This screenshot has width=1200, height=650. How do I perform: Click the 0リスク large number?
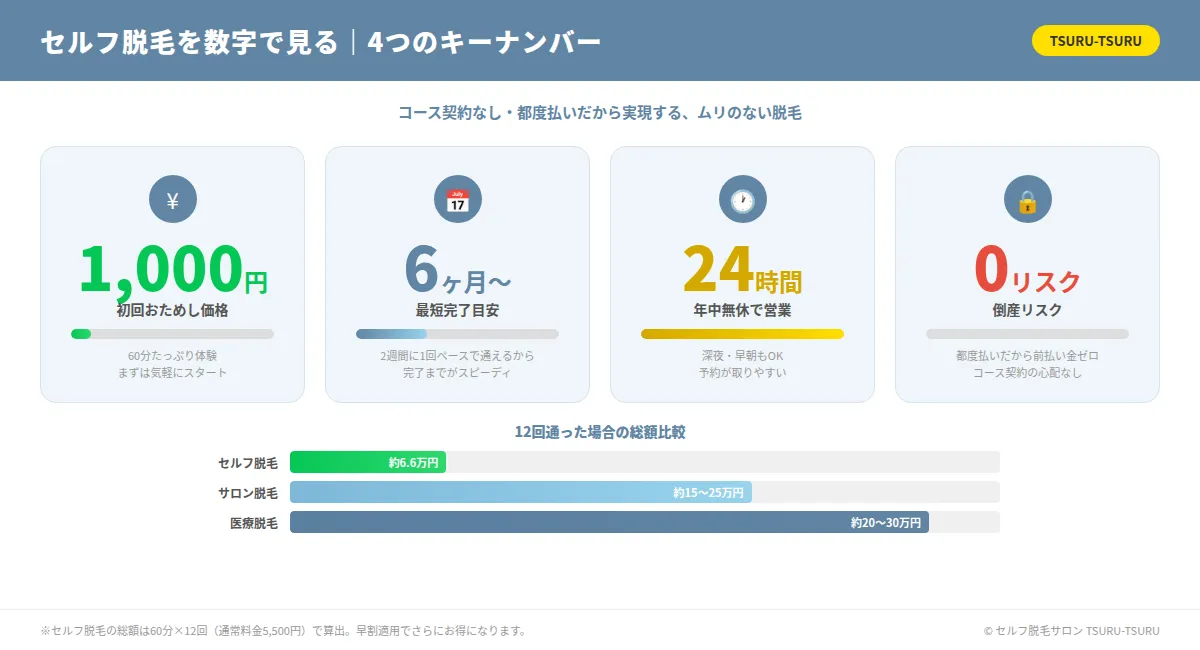(x=1027, y=269)
